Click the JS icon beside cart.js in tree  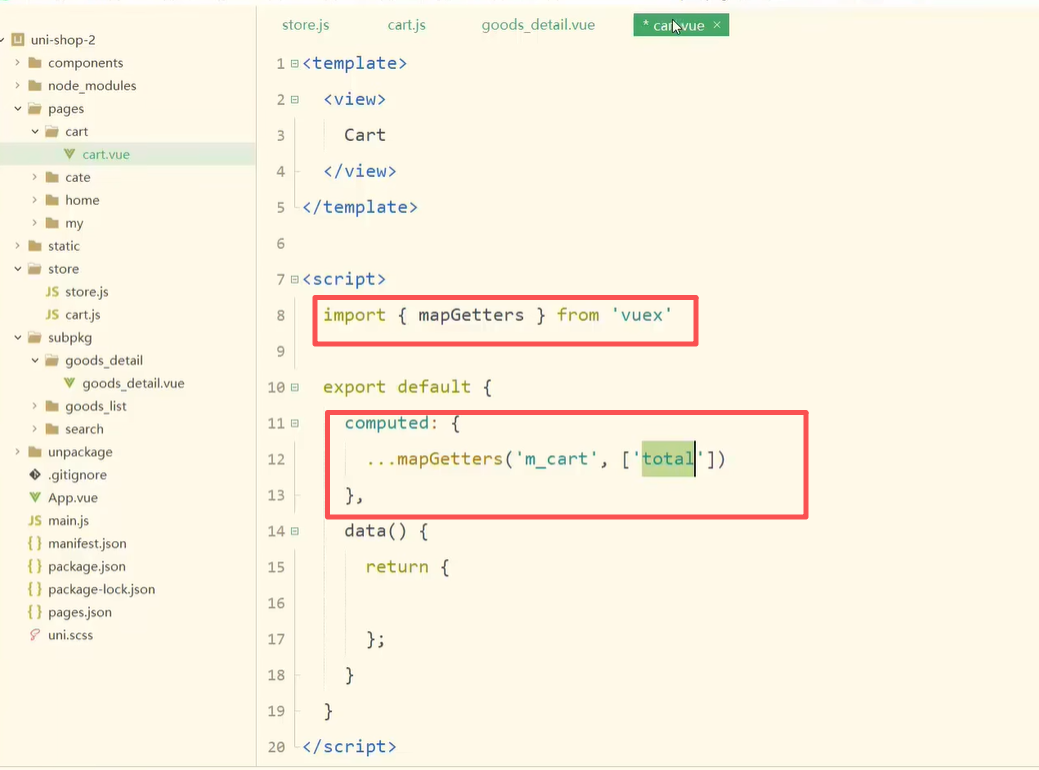pyautogui.click(x=52, y=314)
